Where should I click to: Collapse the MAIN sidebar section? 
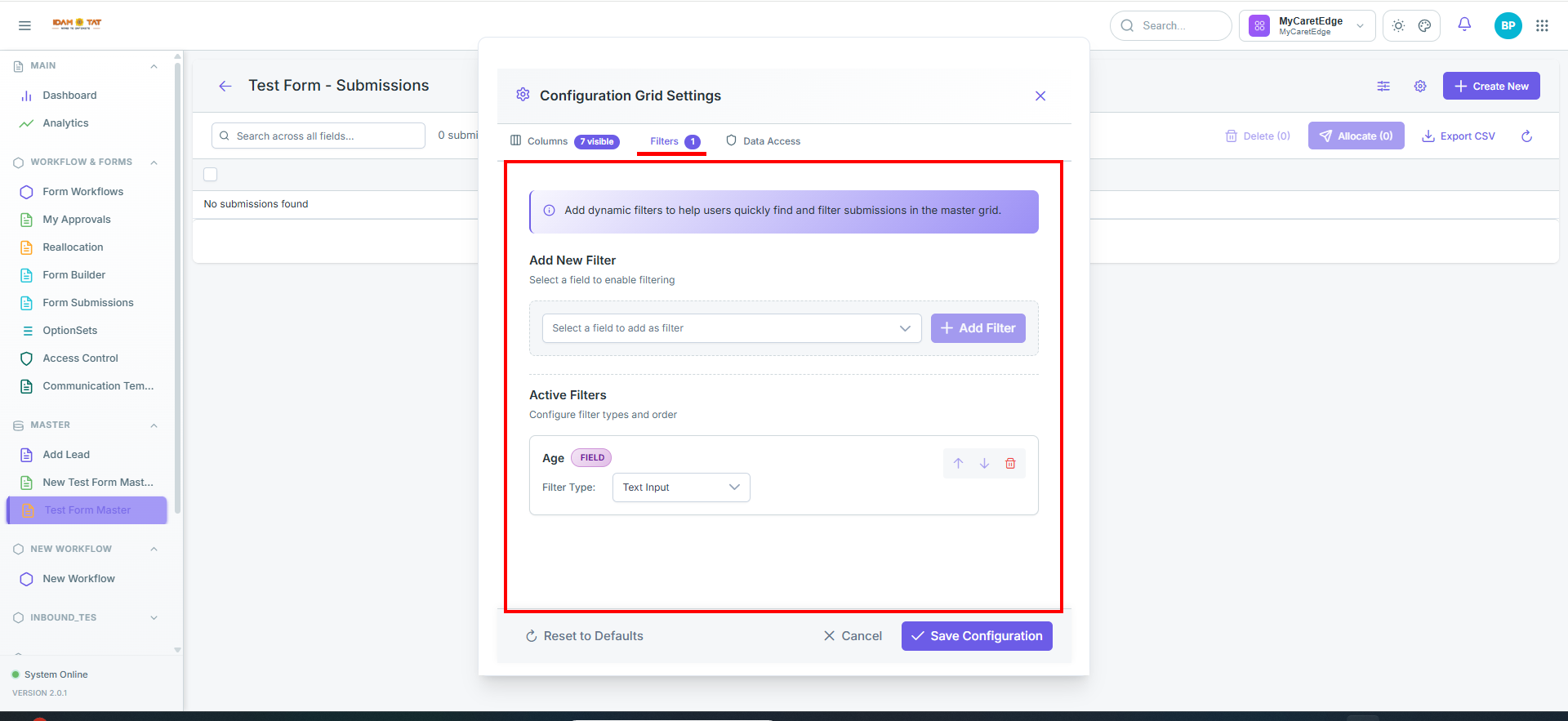click(154, 66)
